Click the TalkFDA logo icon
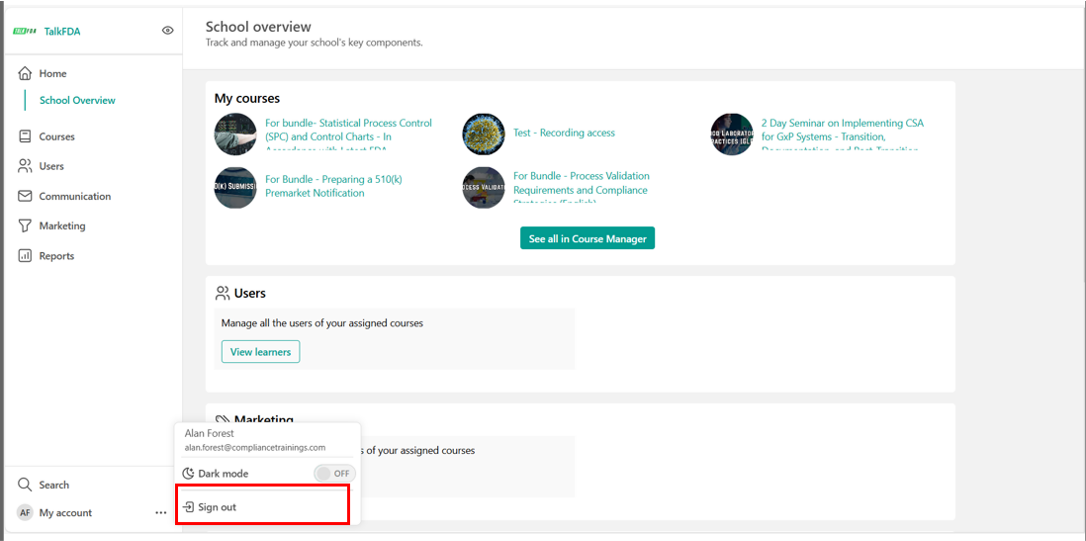This screenshot has height=541, width=1086. click(25, 31)
